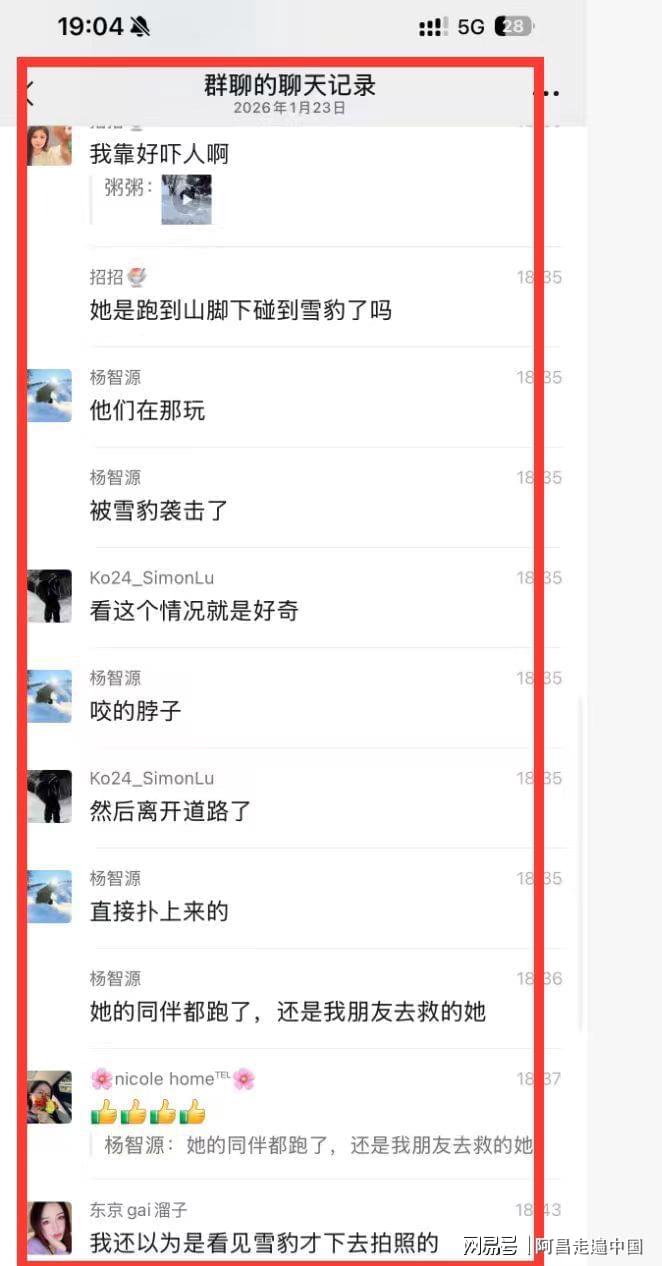Select message 她是跑到山脚下碰到雪豹了吗

241,311
